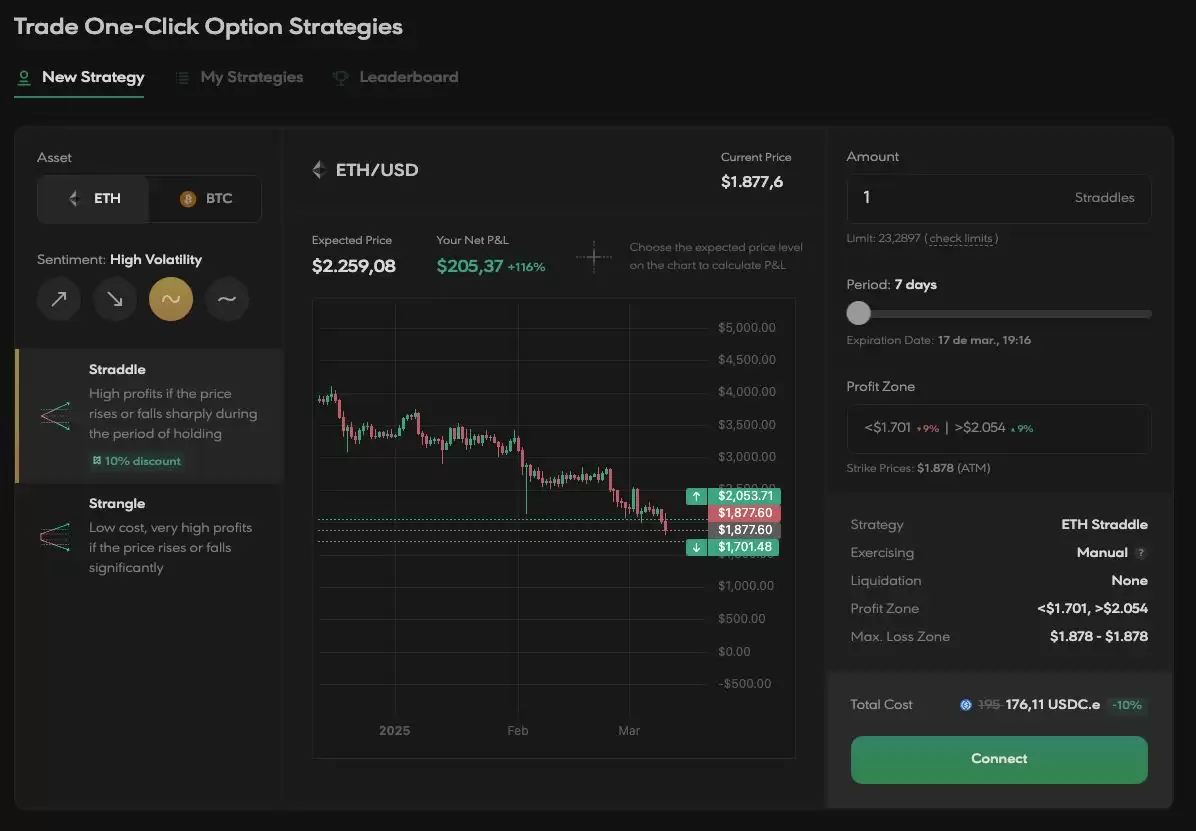Viewport: 1196px width, 831px height.
Task: Select the bullish up-arrow sentiment icon
Action: (59, 299)
